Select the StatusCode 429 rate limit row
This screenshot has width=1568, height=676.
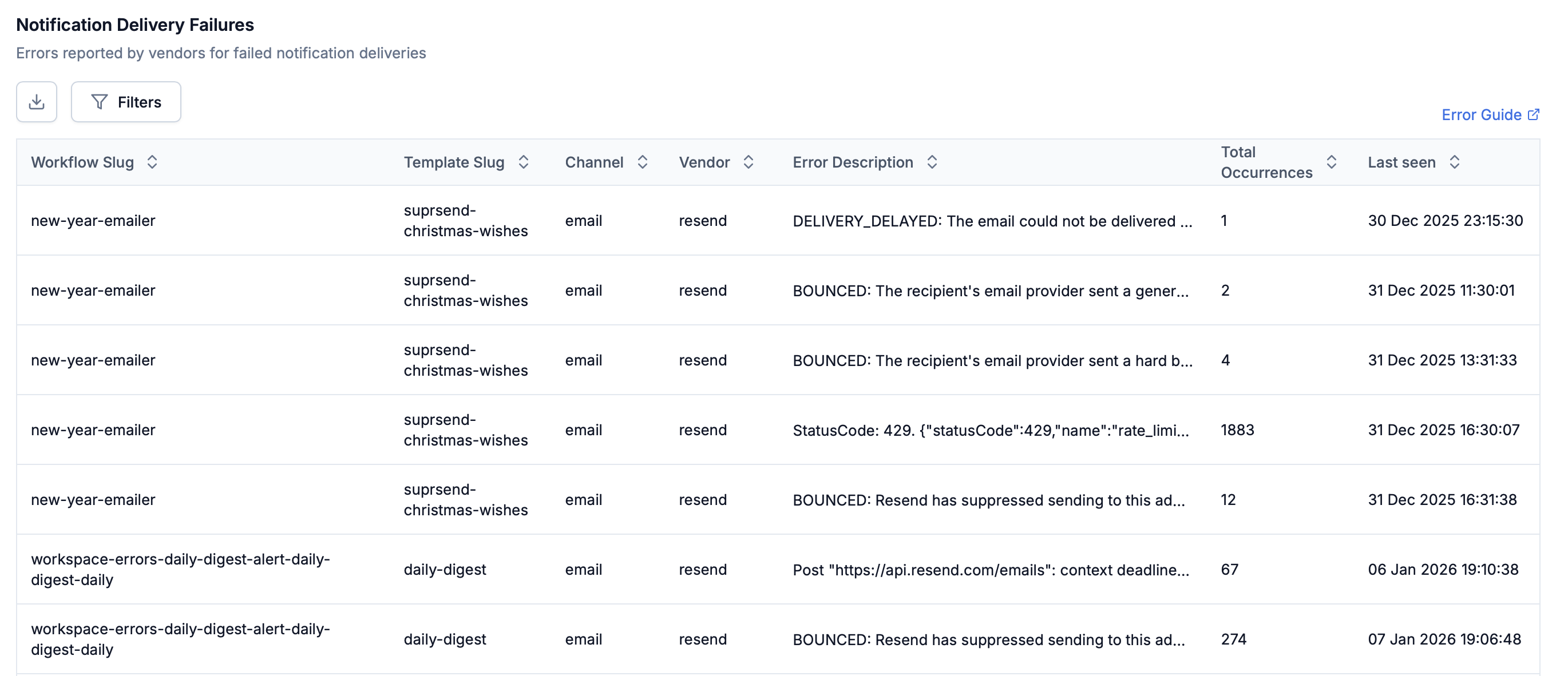(991, 430)
